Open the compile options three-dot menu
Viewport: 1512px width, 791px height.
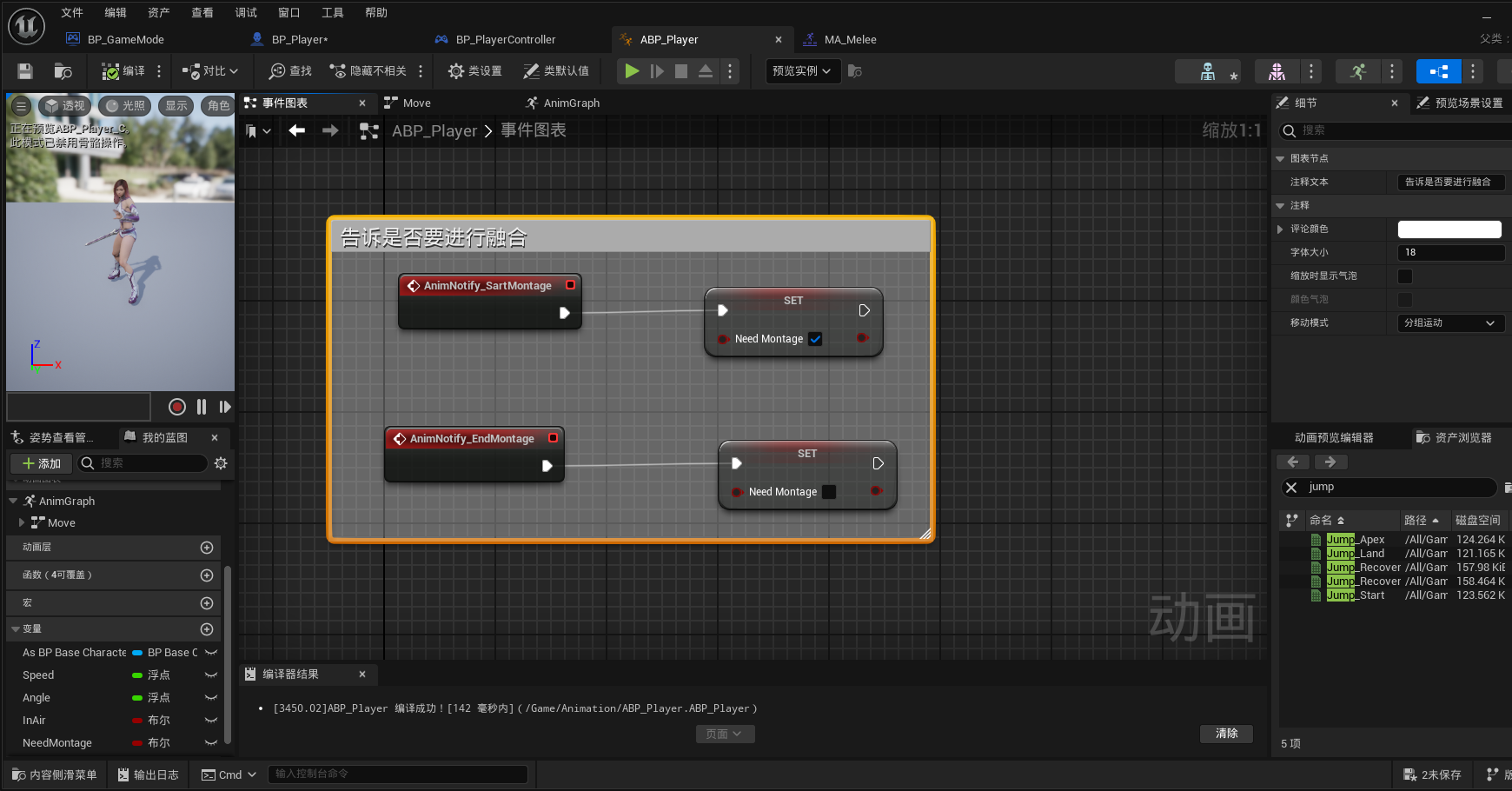pyautogui.click(x=159, y=71)
